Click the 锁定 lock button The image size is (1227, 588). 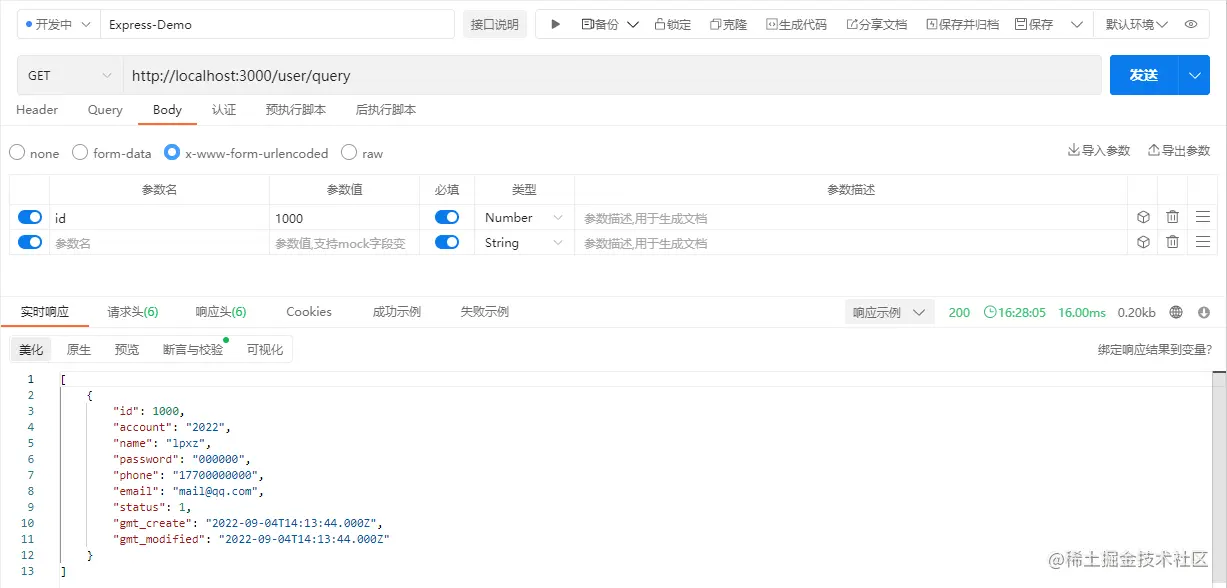click(x=673, y=24)
